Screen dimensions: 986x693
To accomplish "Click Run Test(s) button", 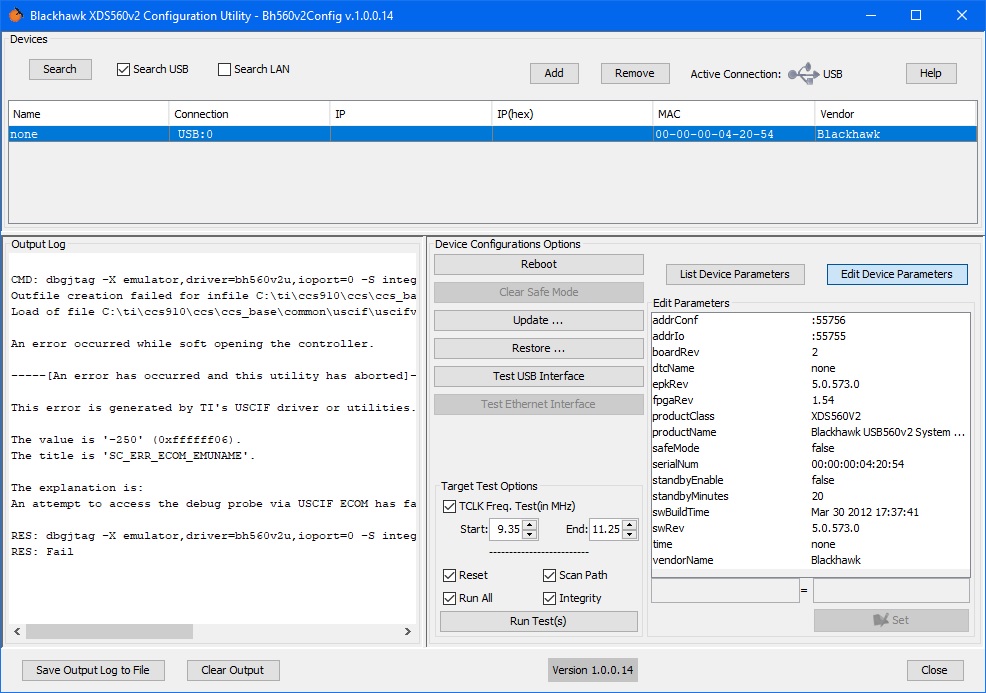I will pyautogui.click(x=539, y=621).
